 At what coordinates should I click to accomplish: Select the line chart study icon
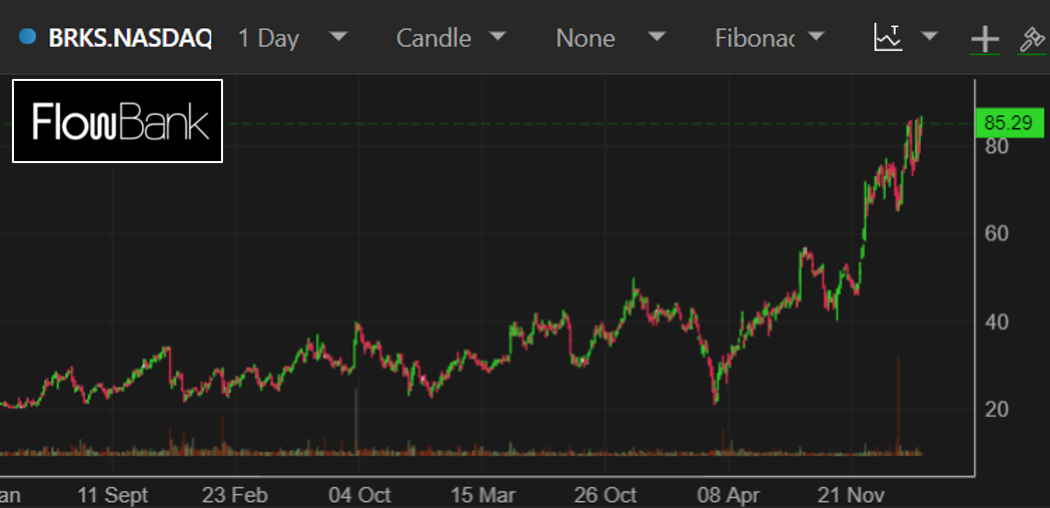point(888,38)
